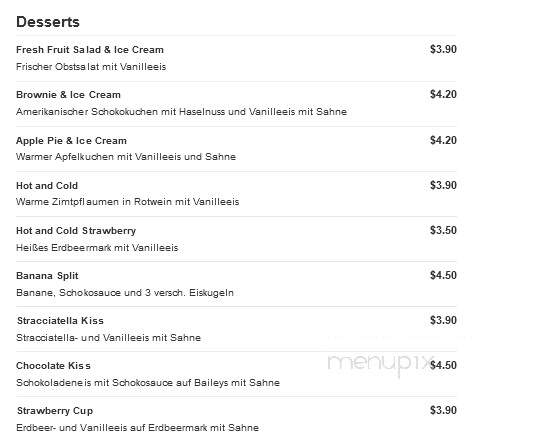
Task: Click the $4.50 price beside Banana Split
Action: tap(443, 275)
